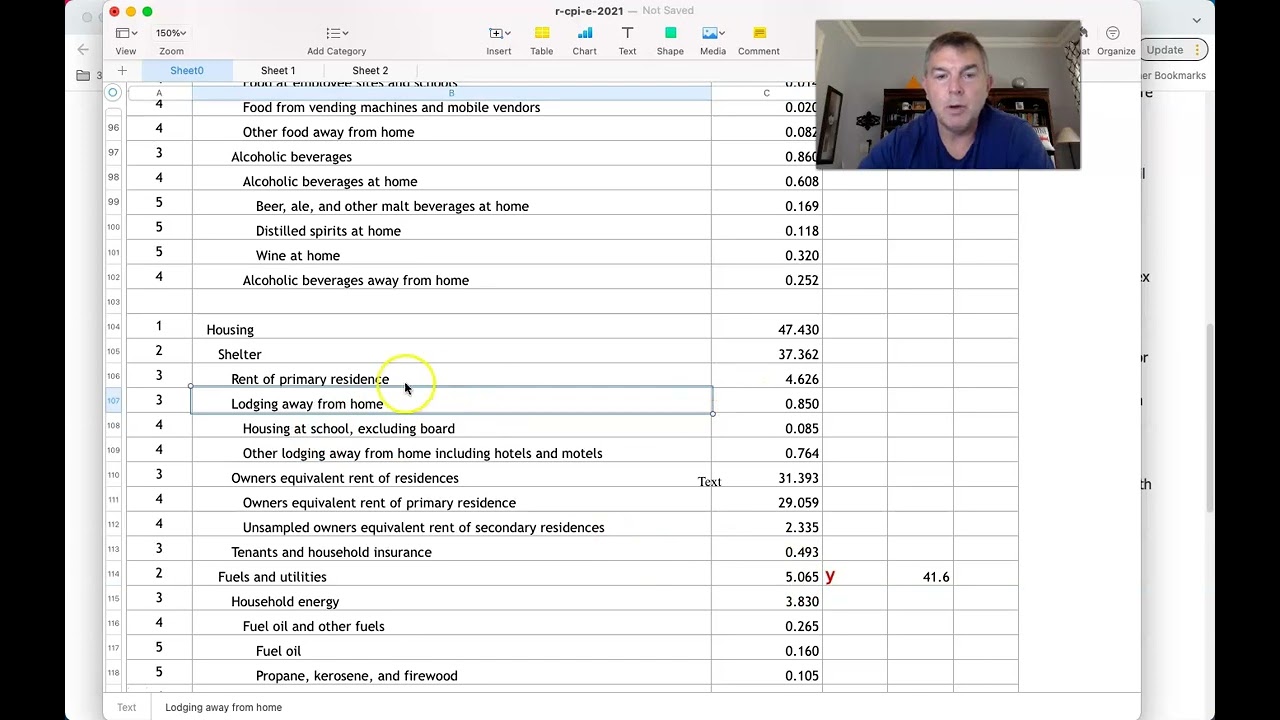This screenshot has height=720, width=1280.
Task: Expand the browser tab list chevron
Action: (1196, 20)
